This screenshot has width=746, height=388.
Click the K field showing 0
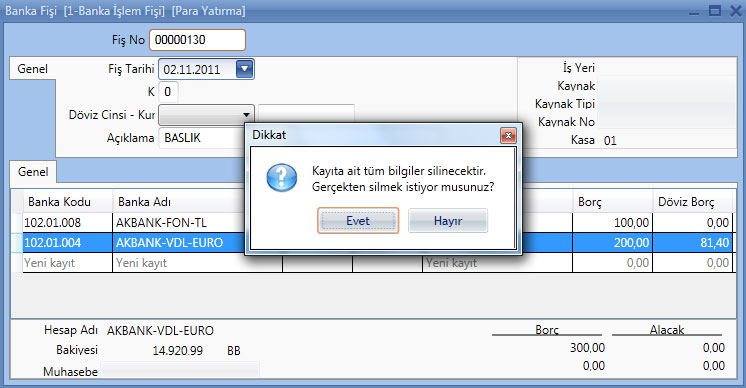point(168,92)
